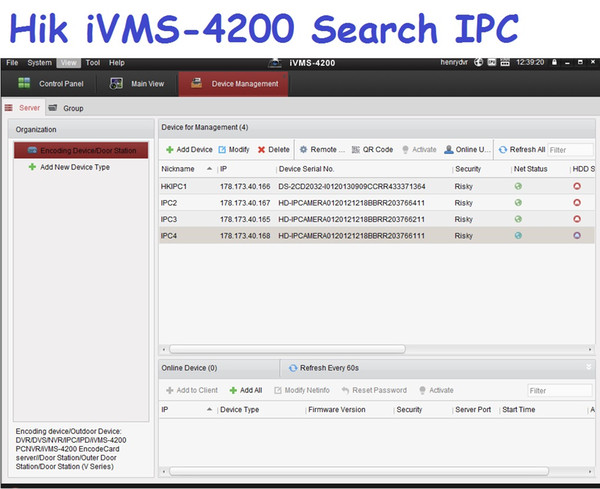Viewport: 600px width, 489px height.
Task: Click the IPC3 HDD status icon
Action: pyautogui.click(x=577, y=219)
